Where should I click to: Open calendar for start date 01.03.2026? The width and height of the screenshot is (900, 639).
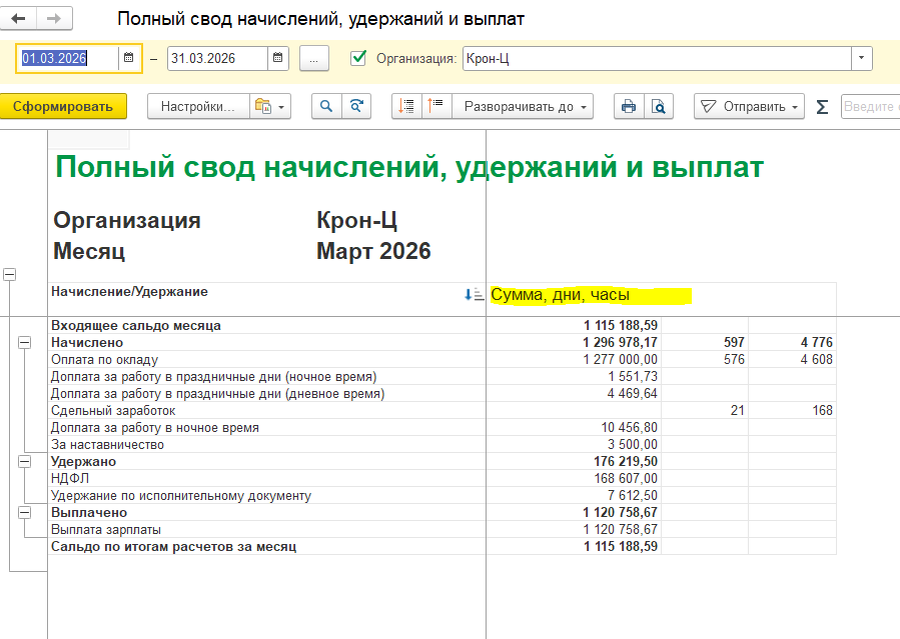129,58
